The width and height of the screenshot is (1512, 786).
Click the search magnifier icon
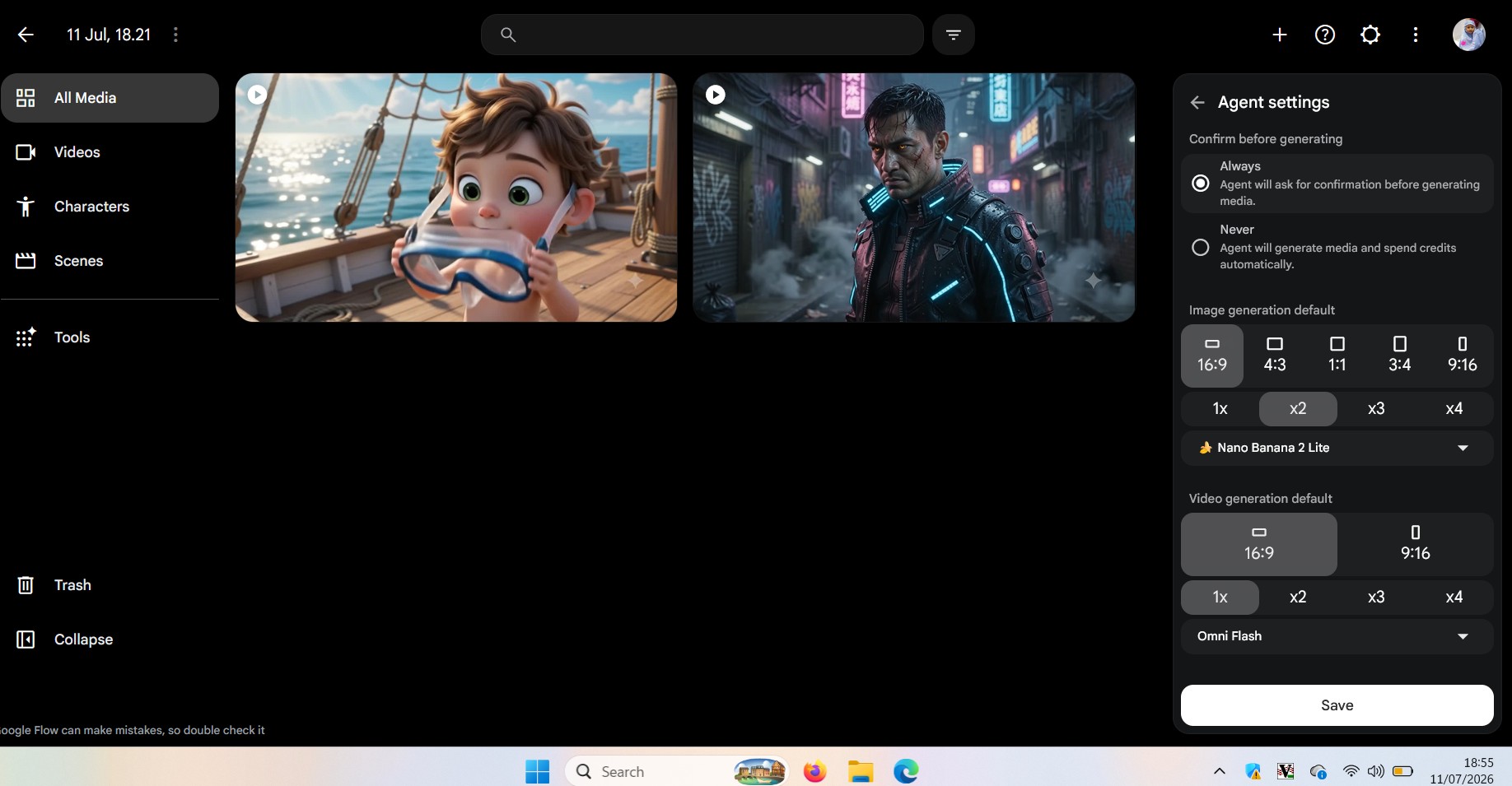pyautogui.click(x=508, y=35)
